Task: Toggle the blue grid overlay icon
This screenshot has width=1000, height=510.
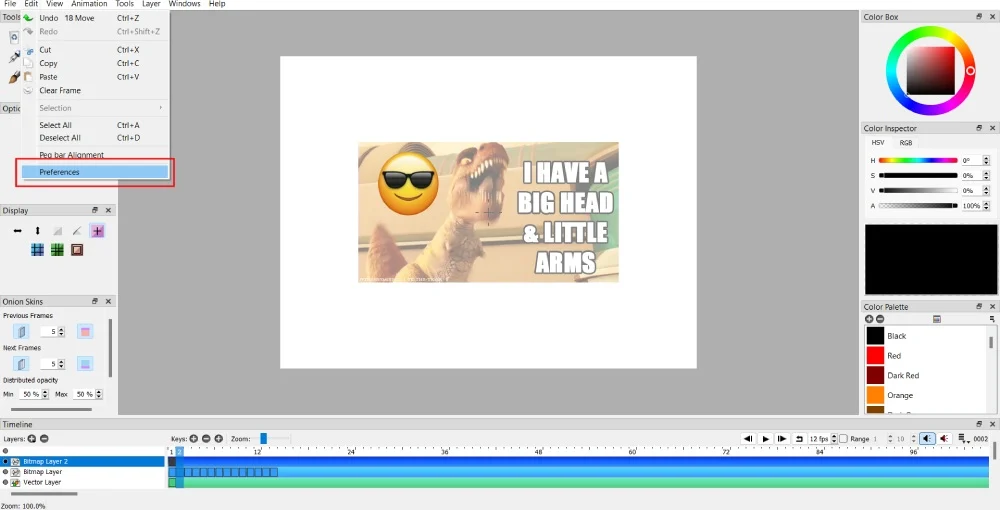Action: tap(37, 250)
